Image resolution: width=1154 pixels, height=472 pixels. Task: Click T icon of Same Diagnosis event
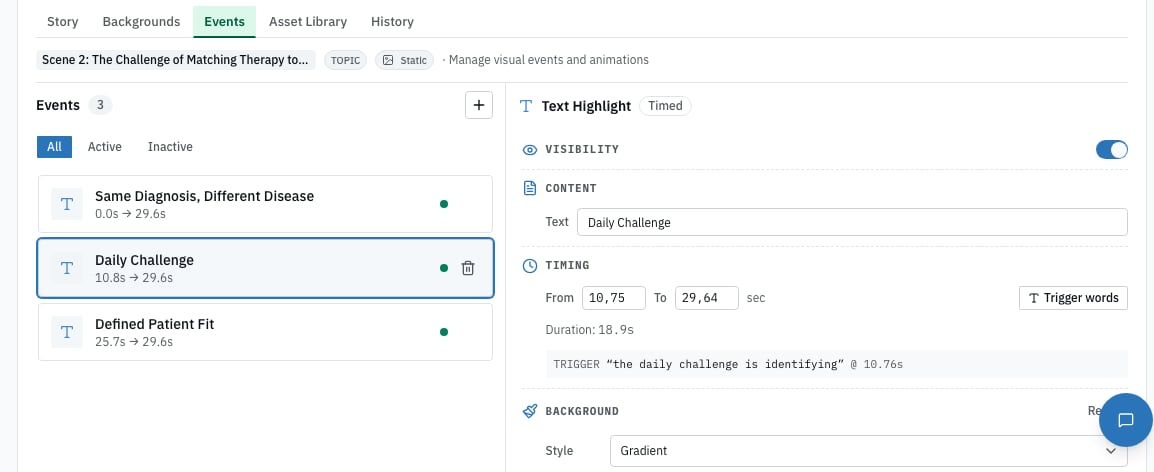pos(67,204)
